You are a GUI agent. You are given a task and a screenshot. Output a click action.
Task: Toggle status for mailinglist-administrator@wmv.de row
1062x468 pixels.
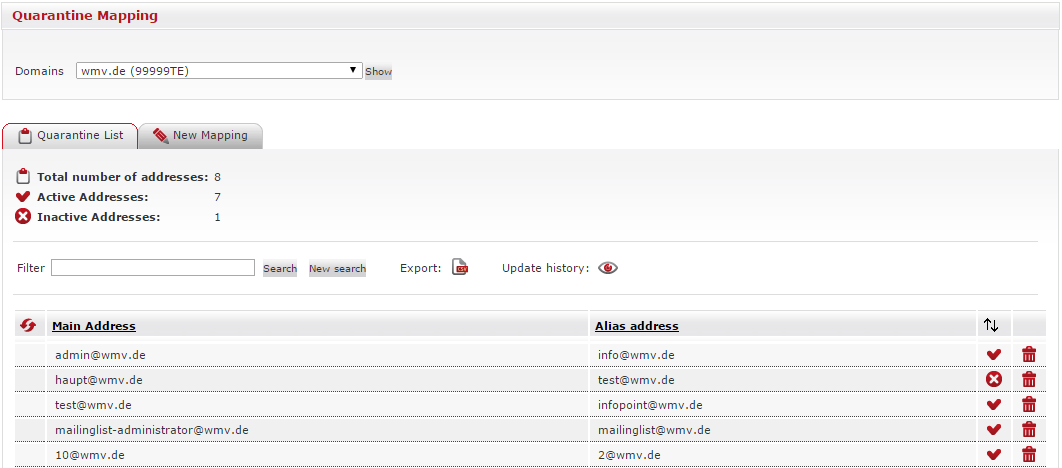(x=993, y=429)
